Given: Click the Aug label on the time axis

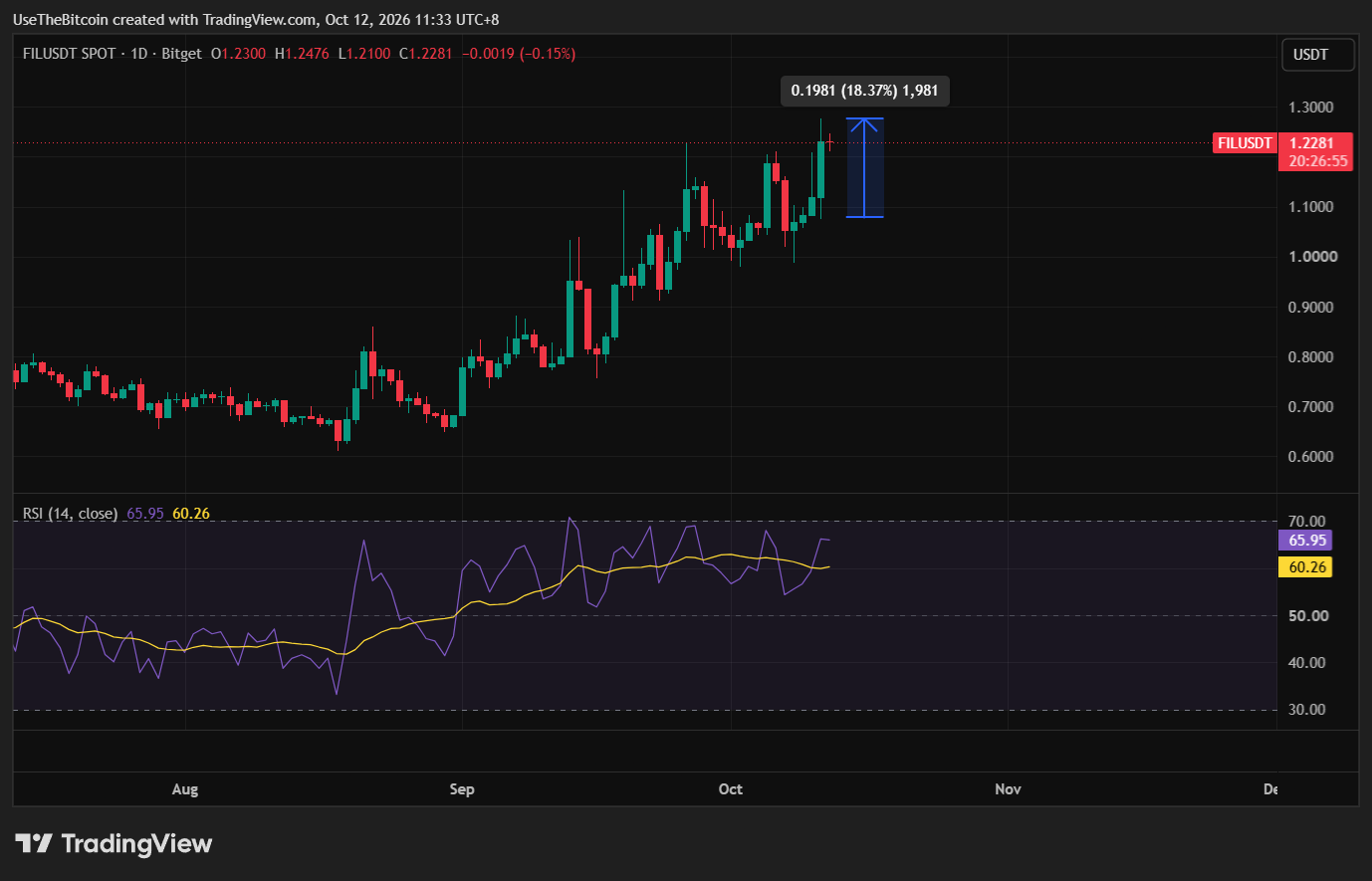Looking at the screenshot, I should coord(185,789).
